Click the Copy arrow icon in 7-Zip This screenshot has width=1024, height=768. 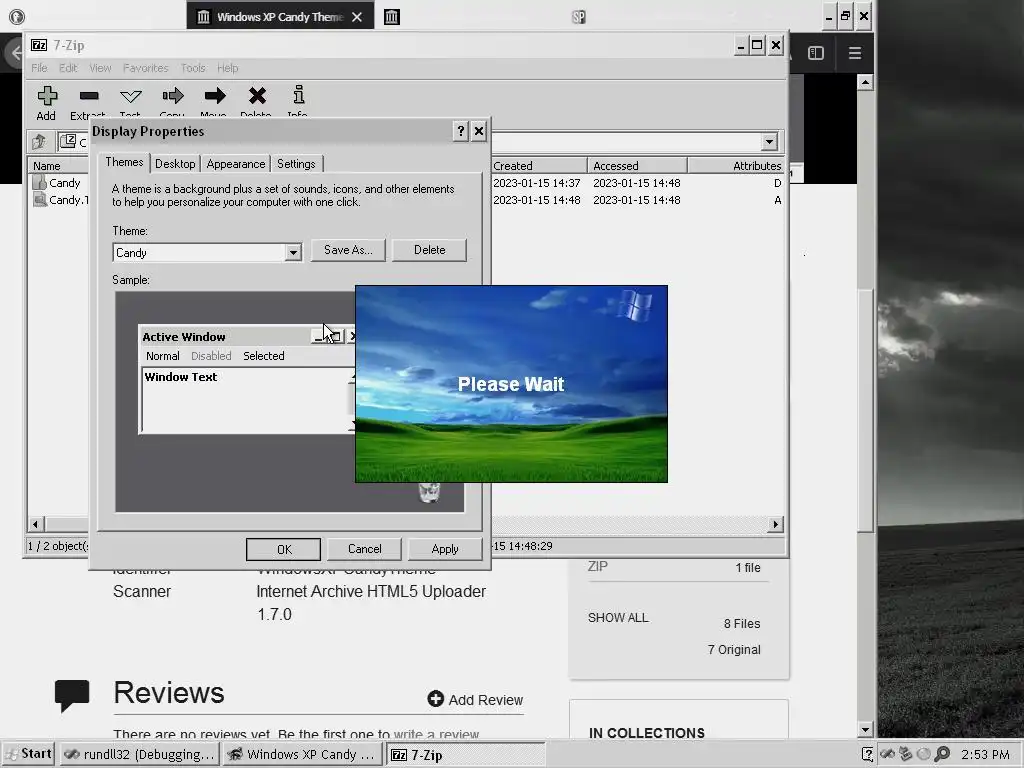[x=172, y=96]
